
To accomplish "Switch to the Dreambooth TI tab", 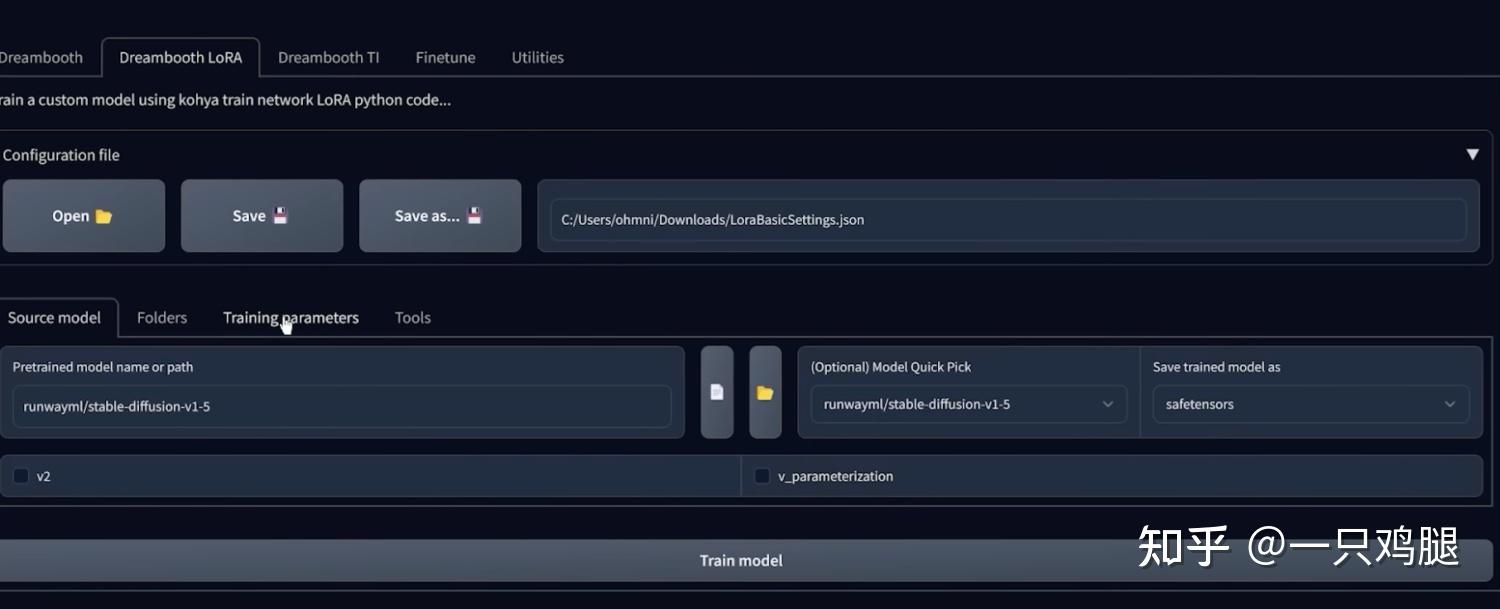I will 328,57.
